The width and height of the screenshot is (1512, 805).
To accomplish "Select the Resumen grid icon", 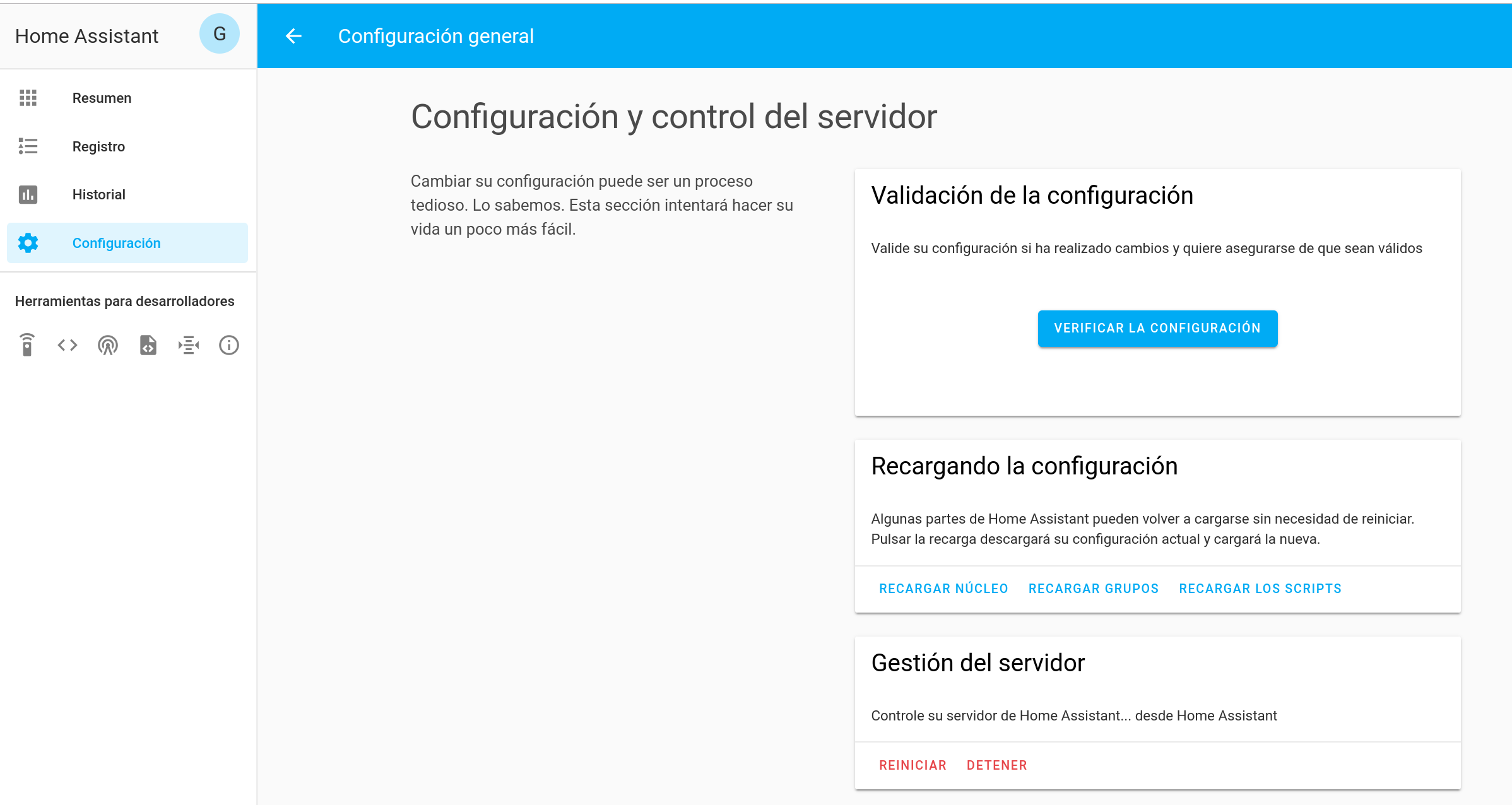I will (28, 98).
